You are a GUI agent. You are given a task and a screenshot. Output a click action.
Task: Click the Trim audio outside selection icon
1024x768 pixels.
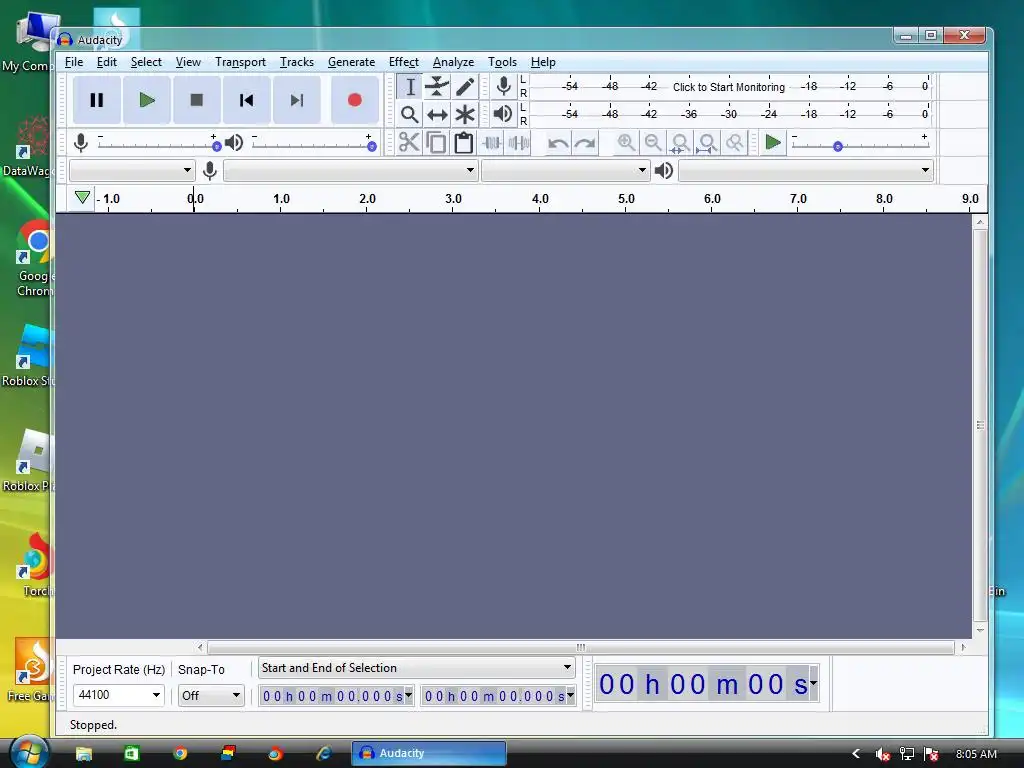tap(492, 142)
